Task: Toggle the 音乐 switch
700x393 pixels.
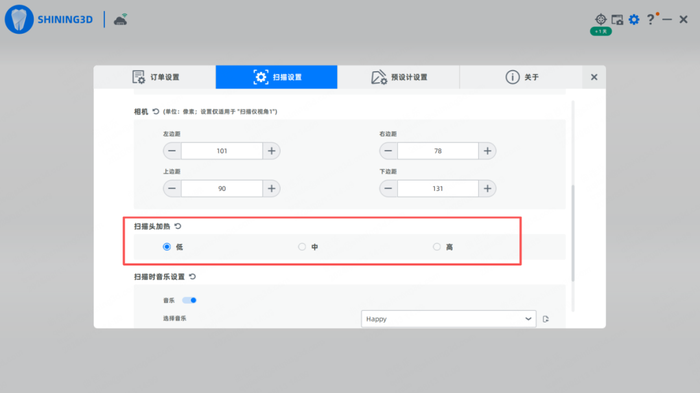Action: click(x=189, y=300)
